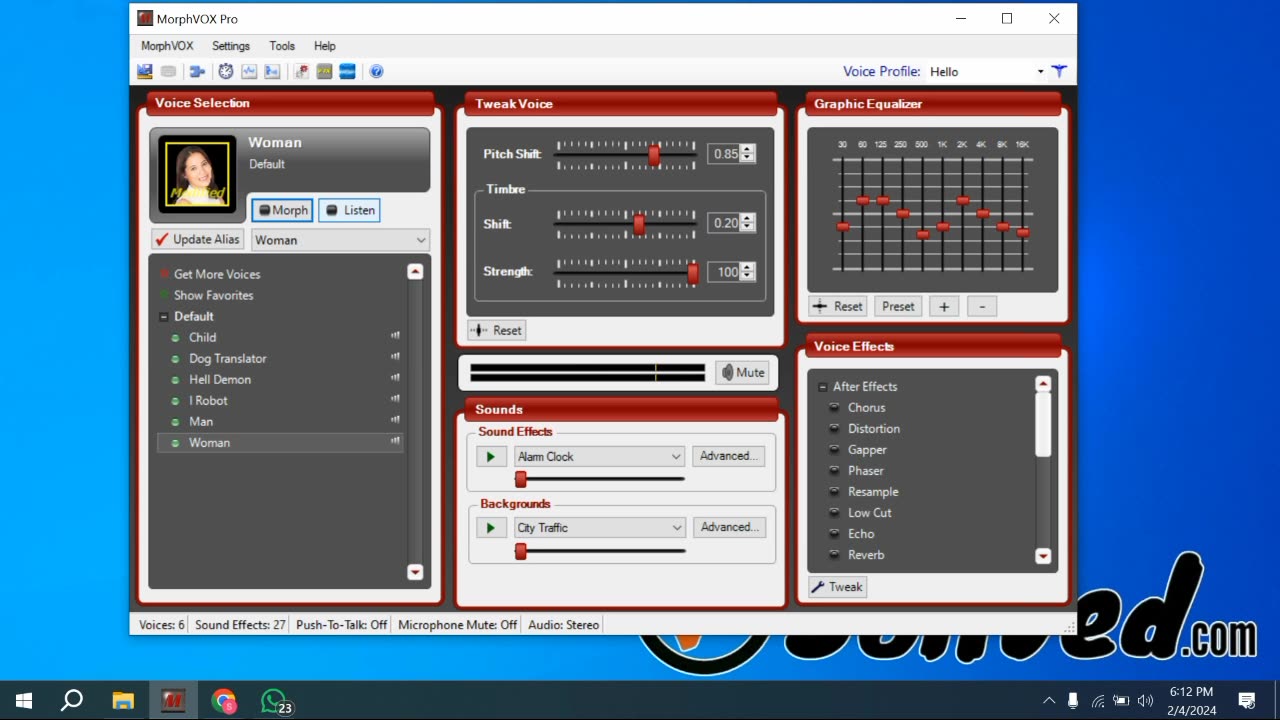Click the Timbre Strength slider handle
The image size is (1280, 720).
pyautogui.click(x=693, y=272)
